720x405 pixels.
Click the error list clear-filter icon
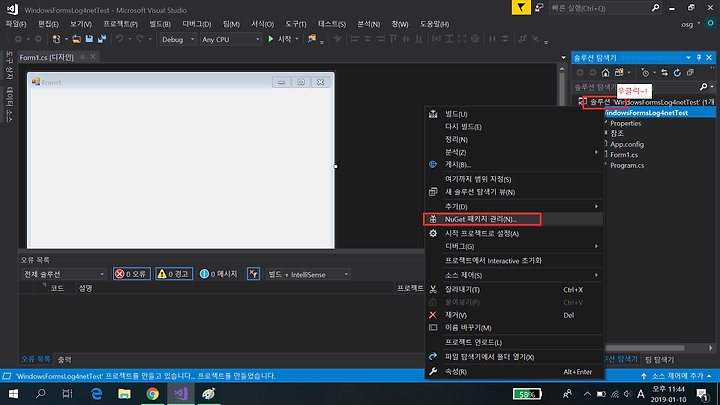[253, 274]
